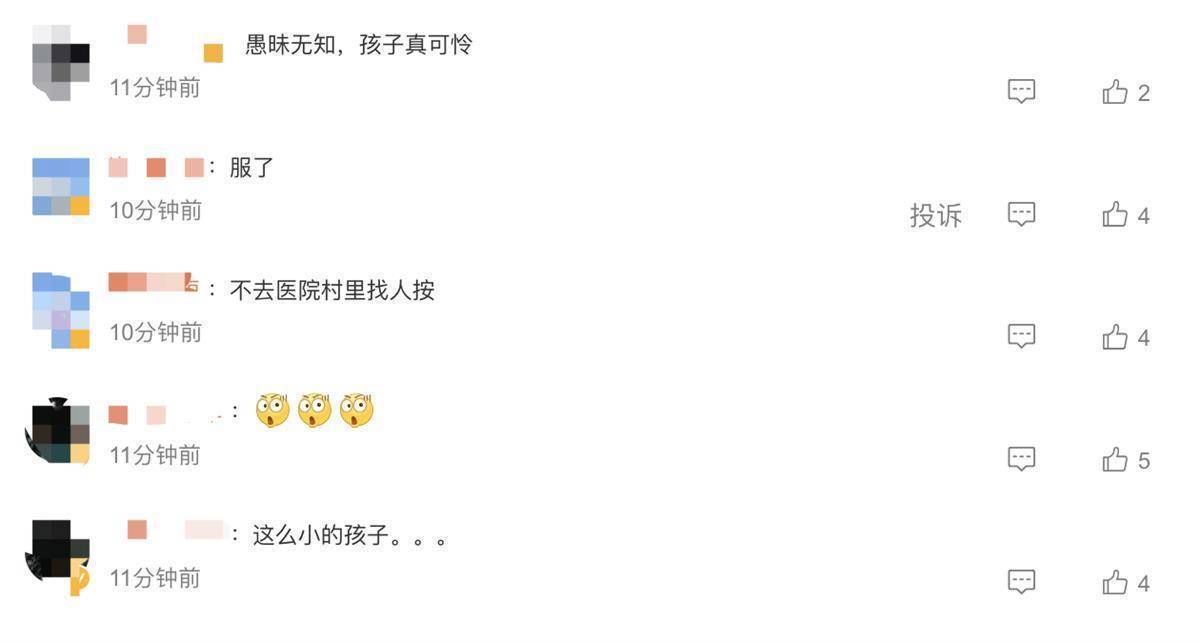Reply to the comment 愚昧无知，孩子真可怜
This screenshot has width=1200, height=642.
(x=1021, y=92)
